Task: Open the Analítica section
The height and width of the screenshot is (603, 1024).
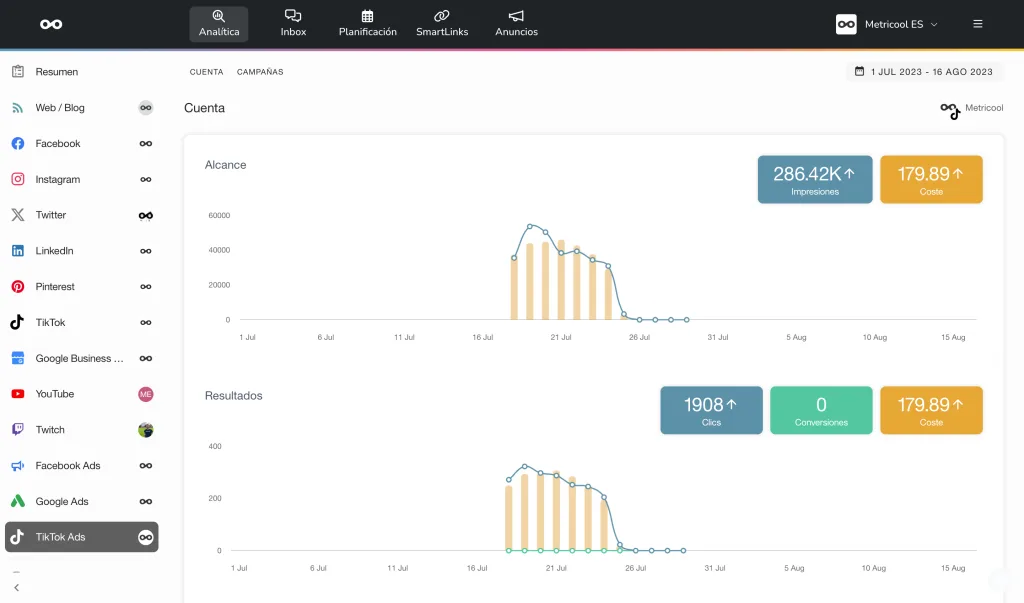Action: click(219, 24)
